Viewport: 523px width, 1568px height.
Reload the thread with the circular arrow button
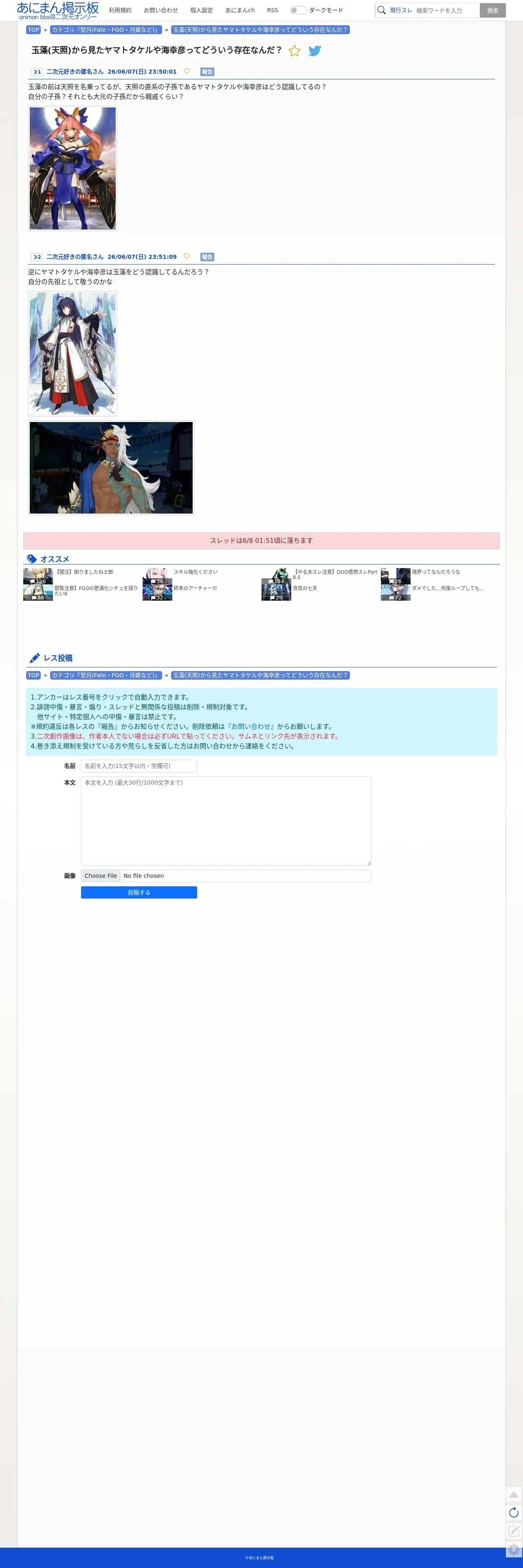514,1513
